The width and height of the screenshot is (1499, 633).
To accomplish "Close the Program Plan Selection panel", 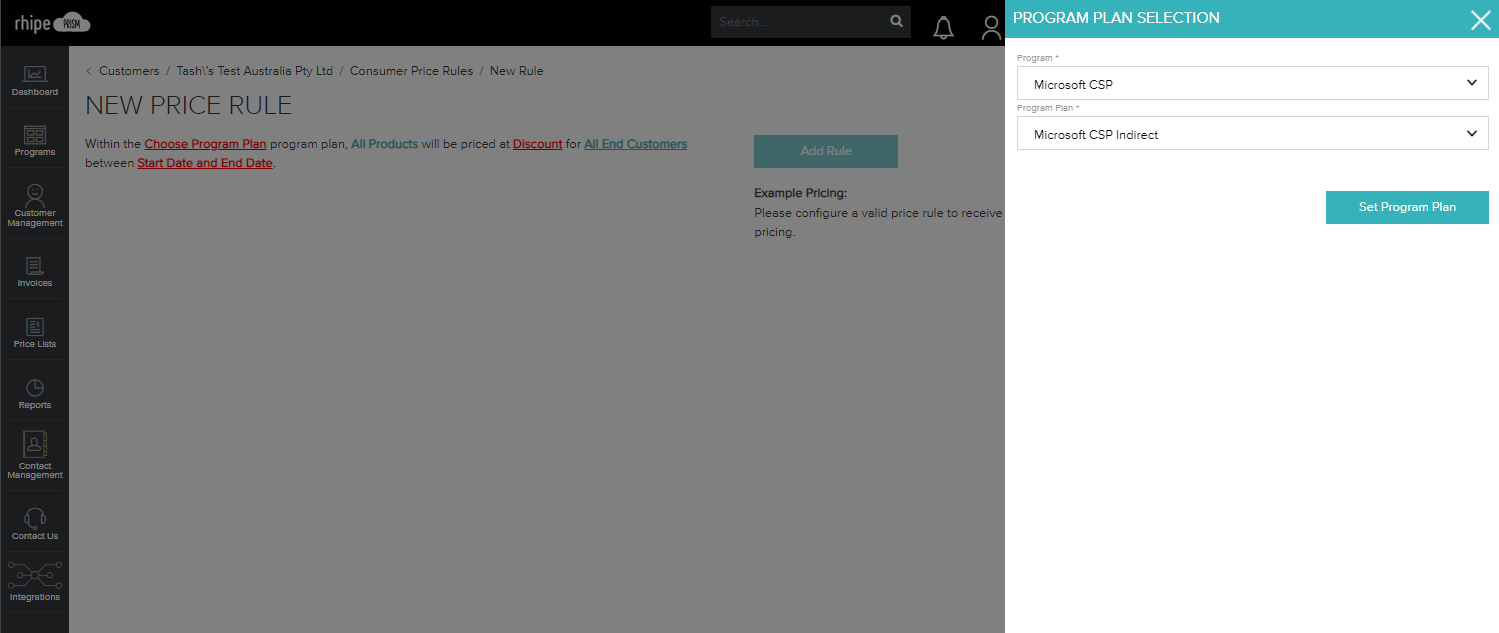I will (1481, 19).
